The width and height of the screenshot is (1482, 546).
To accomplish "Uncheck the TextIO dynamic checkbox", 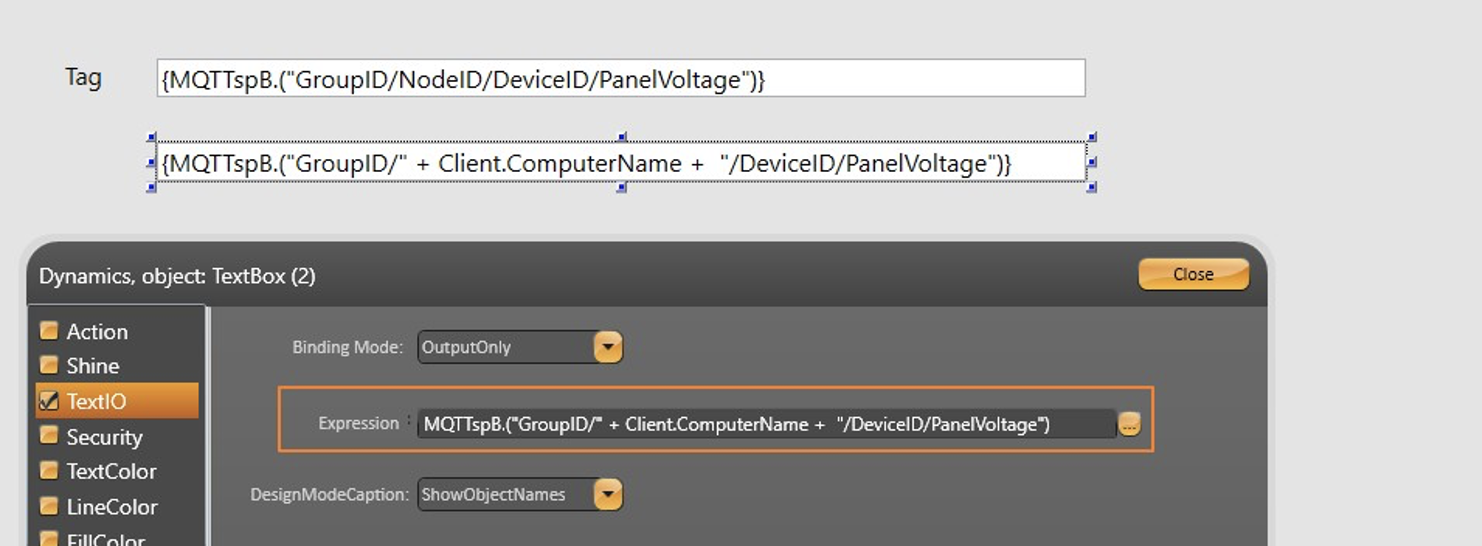I will pos(48,401).
